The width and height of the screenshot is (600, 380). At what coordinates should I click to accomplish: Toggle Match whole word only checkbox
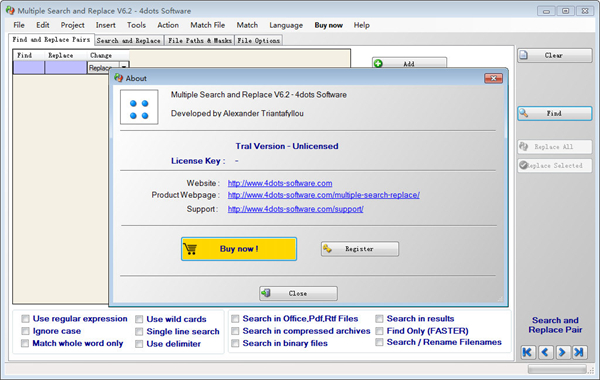[25, 343]
